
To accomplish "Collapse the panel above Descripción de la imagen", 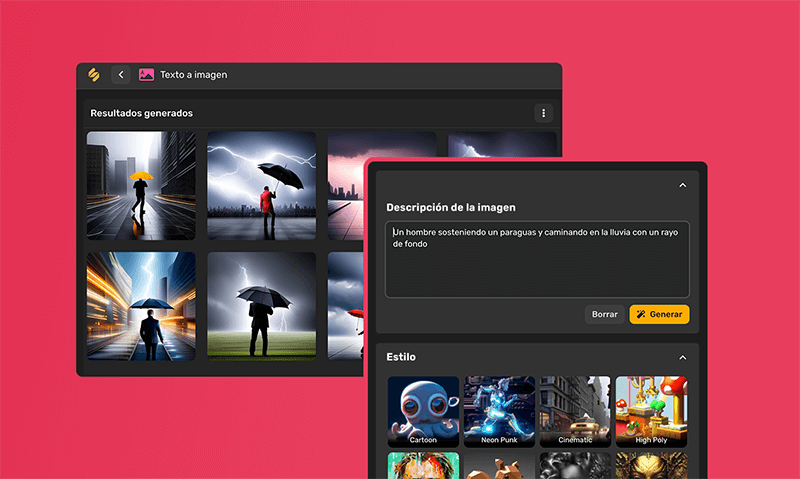I will click(683, 185).
